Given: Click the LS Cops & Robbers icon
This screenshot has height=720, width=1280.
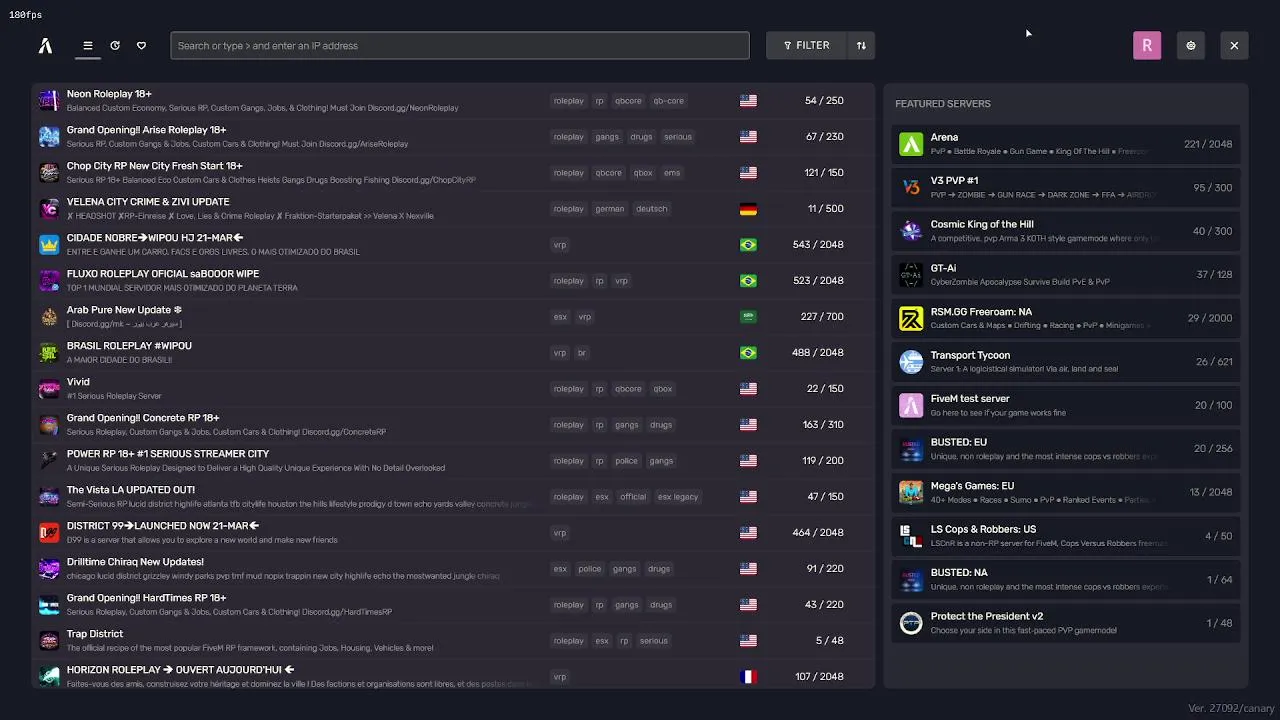Looking at the screenshot, I should (911, 536).
